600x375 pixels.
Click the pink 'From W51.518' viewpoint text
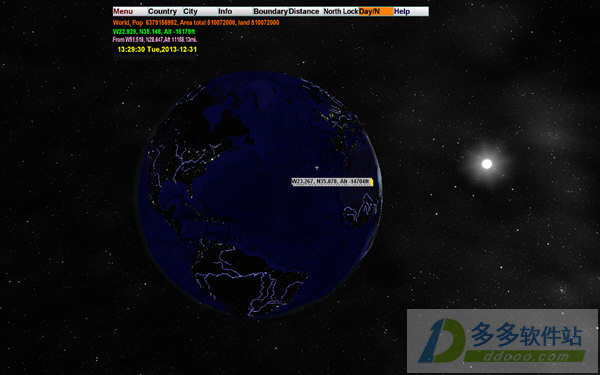155,39
